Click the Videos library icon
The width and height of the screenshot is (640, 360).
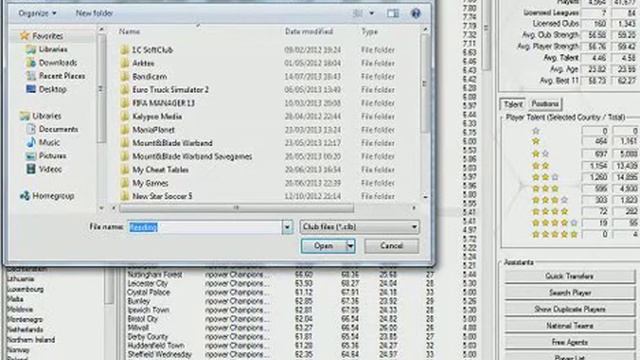point(31,169)
